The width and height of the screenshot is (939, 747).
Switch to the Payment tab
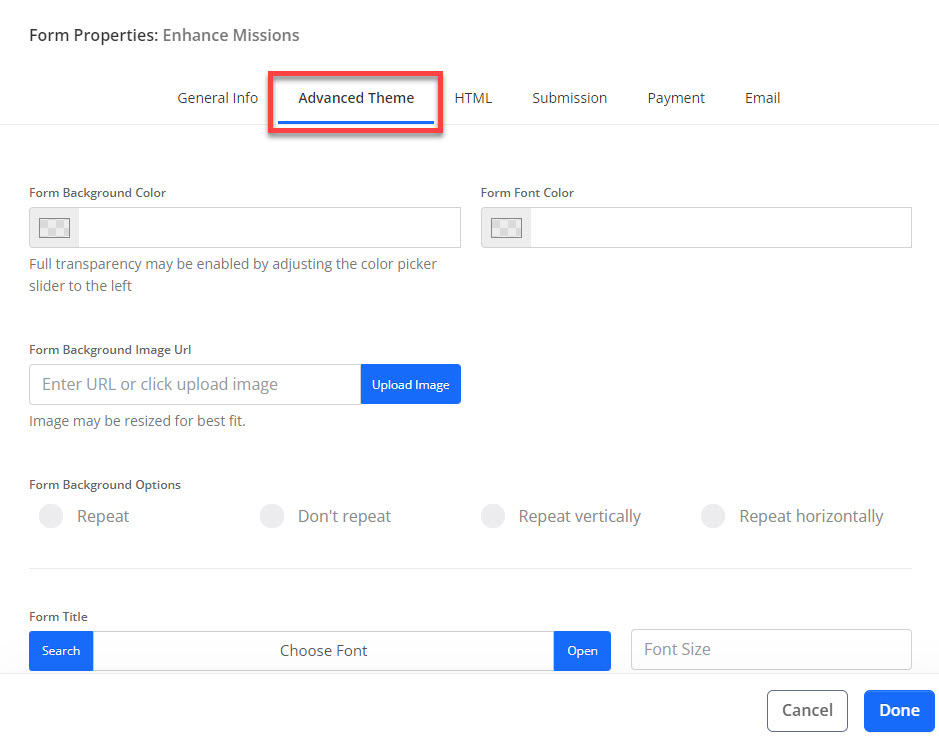676,98
